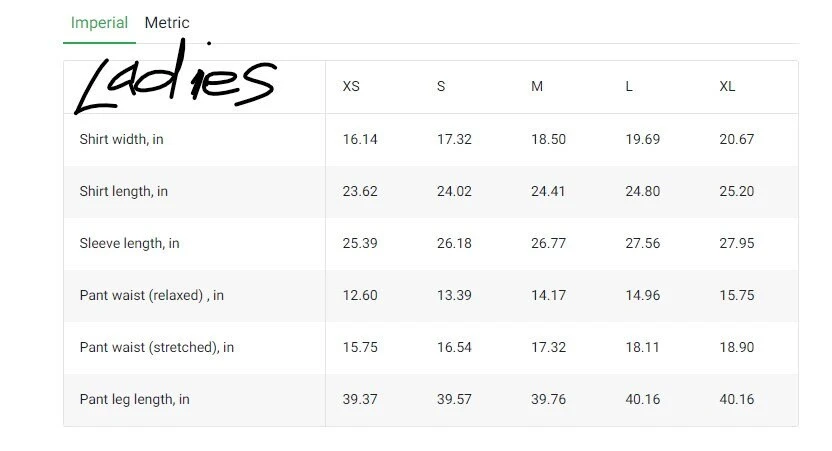Click small stretched waist value 16.54
This screenshot has width=832, height=451.
pyautogui.click(x=454, y=348)
